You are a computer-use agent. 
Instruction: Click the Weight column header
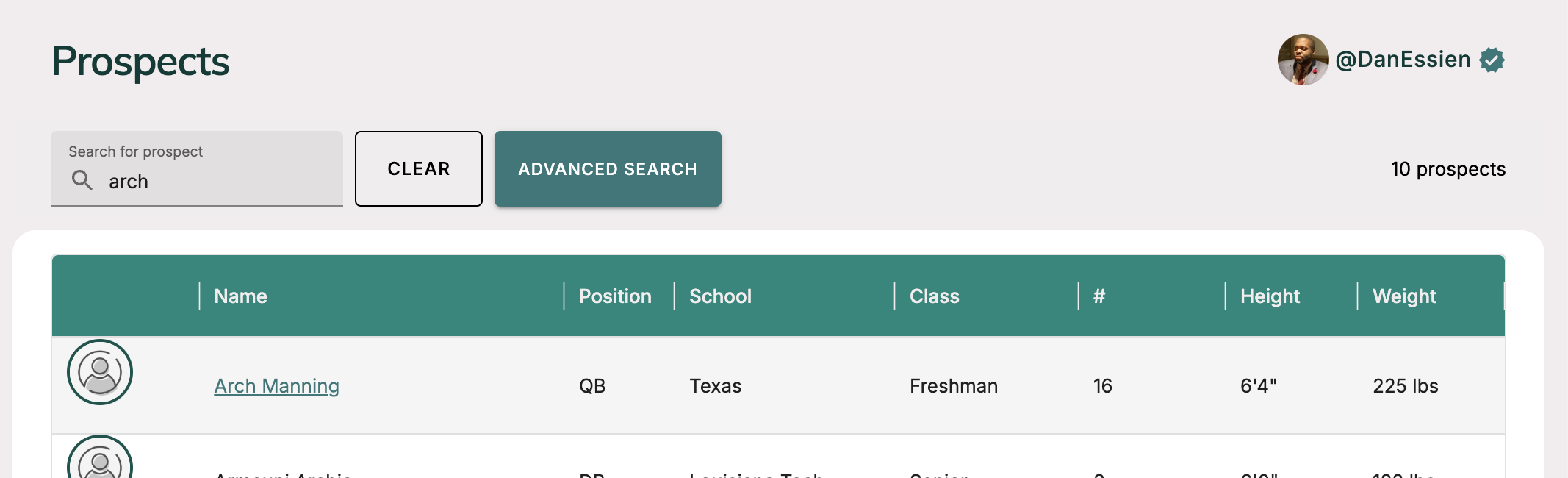[1404, 296]
